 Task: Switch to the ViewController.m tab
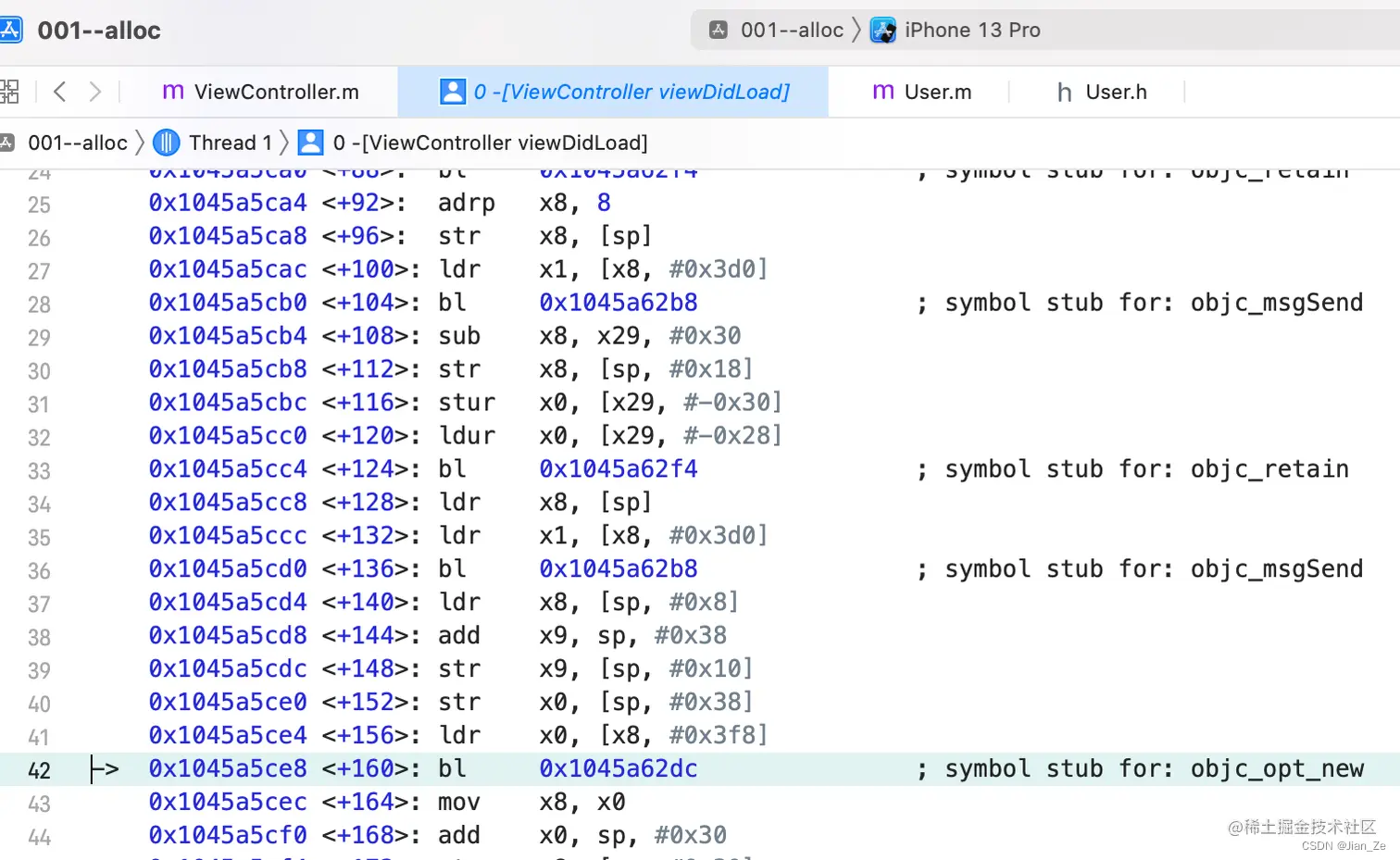tap(260, 92)
